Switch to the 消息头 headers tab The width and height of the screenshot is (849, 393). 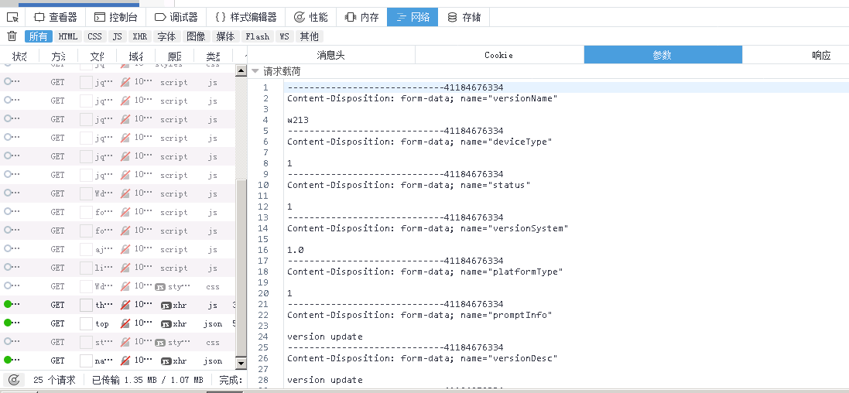pyautogui.click(x=331, y=55)
